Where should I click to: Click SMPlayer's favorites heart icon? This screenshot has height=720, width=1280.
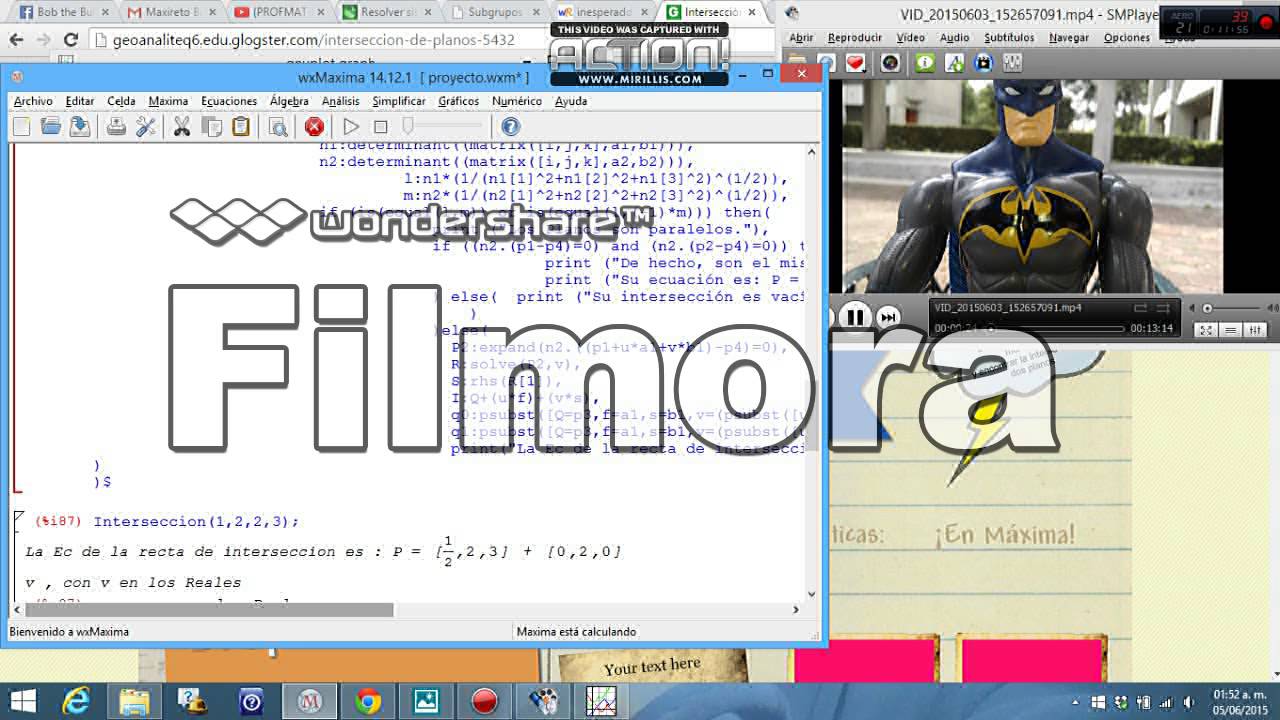[x=855, y=63]
